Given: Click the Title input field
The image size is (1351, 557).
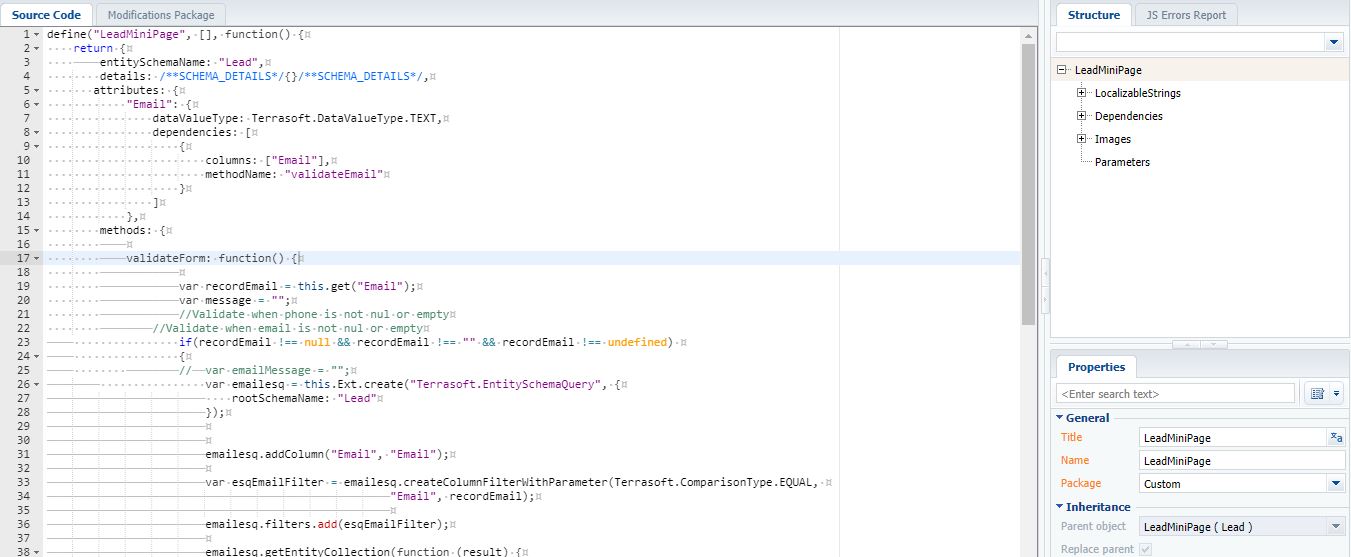Looking at the screenshot, I should click(x=1233, y=438).
